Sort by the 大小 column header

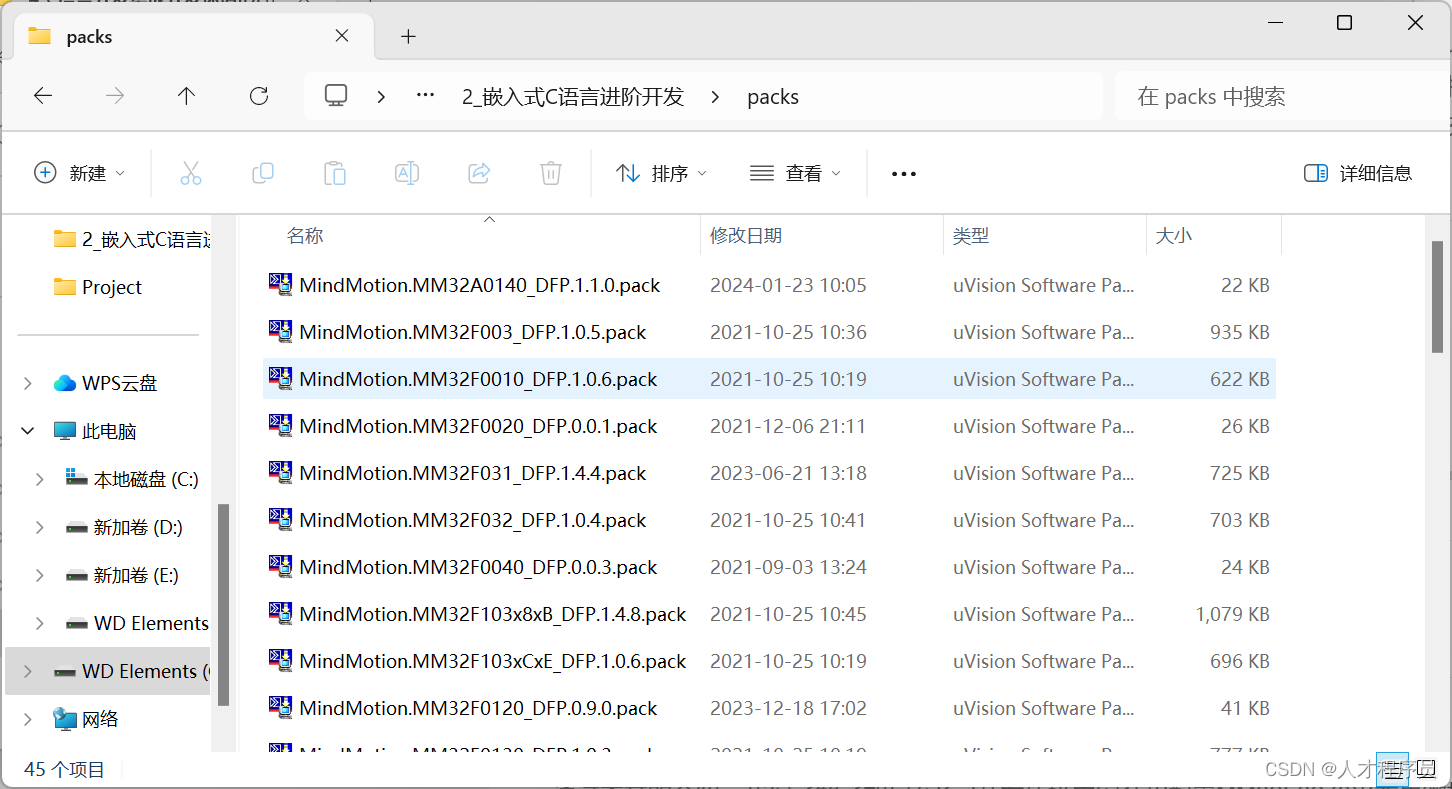(1174, 236)
